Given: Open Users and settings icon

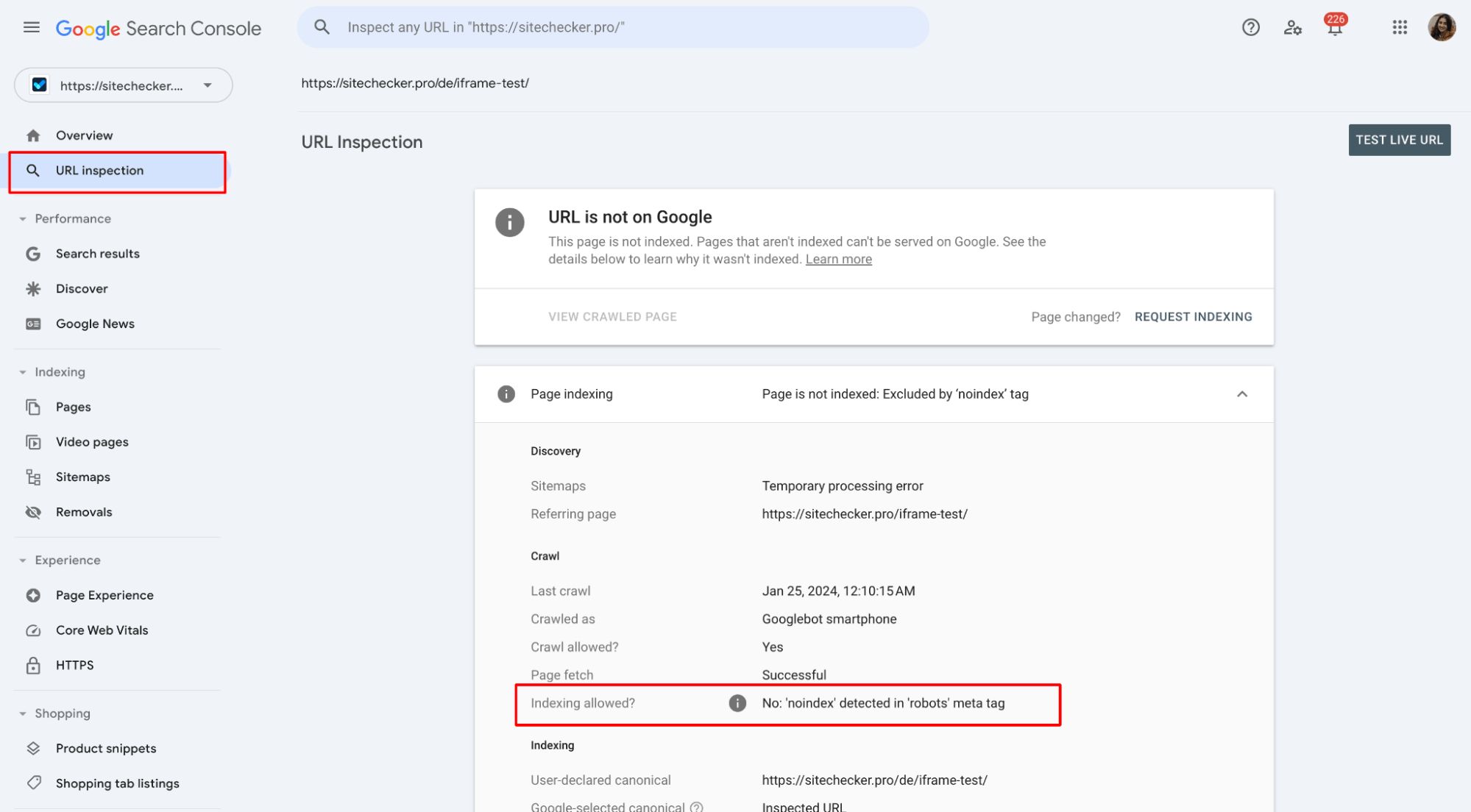Looking at the screenshot, I should click(1292, 27).
